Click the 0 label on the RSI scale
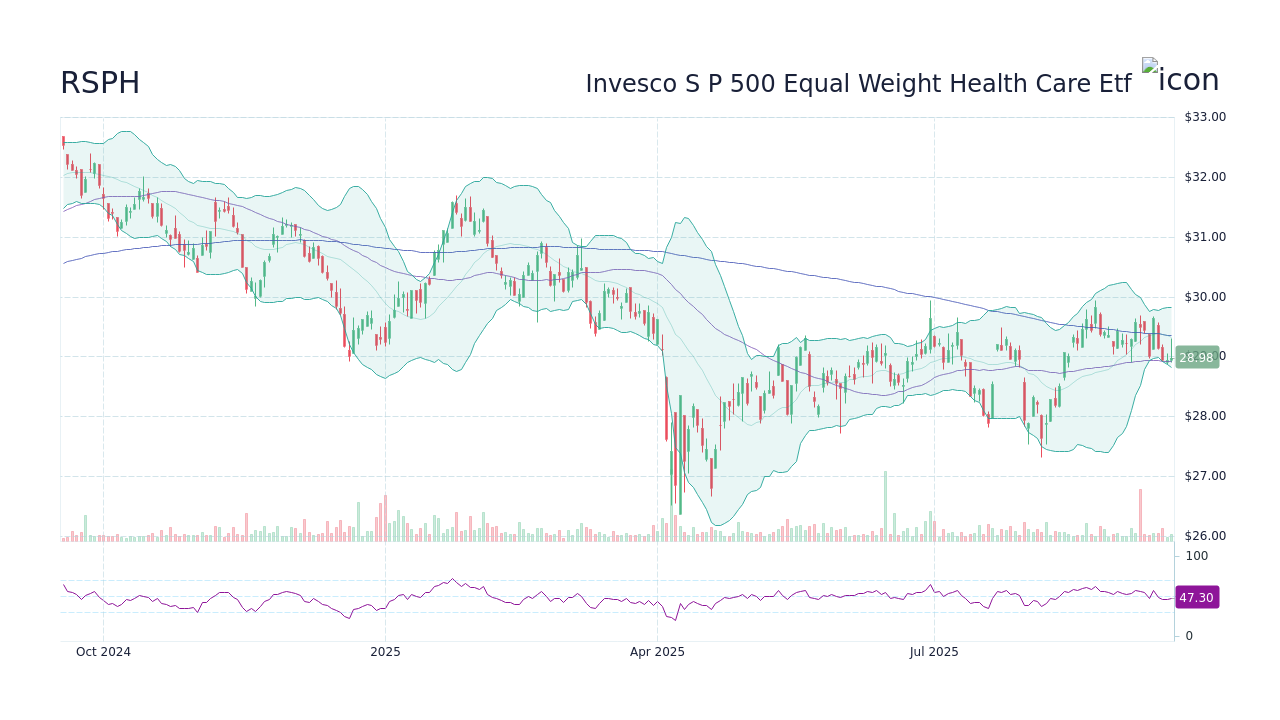This screenshot has height=720, width=1280. tap(1187, 635)
